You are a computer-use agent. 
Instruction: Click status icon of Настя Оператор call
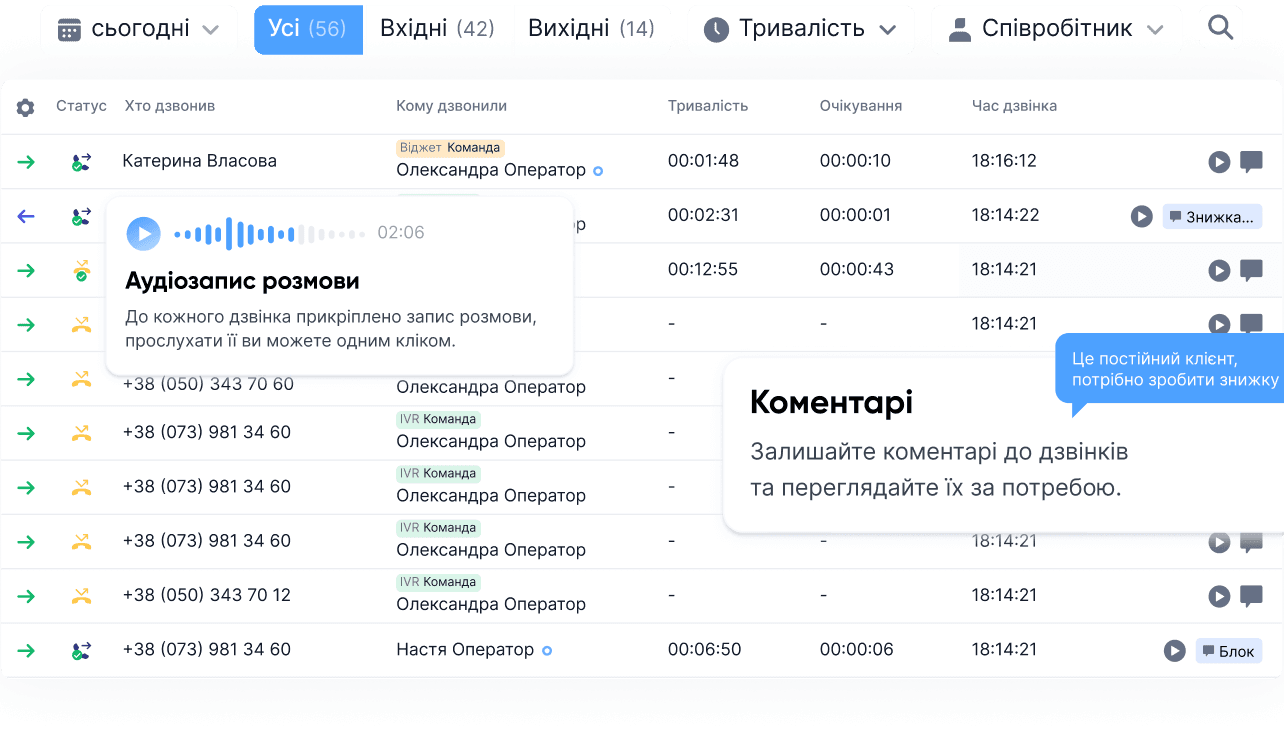(81, 651)
